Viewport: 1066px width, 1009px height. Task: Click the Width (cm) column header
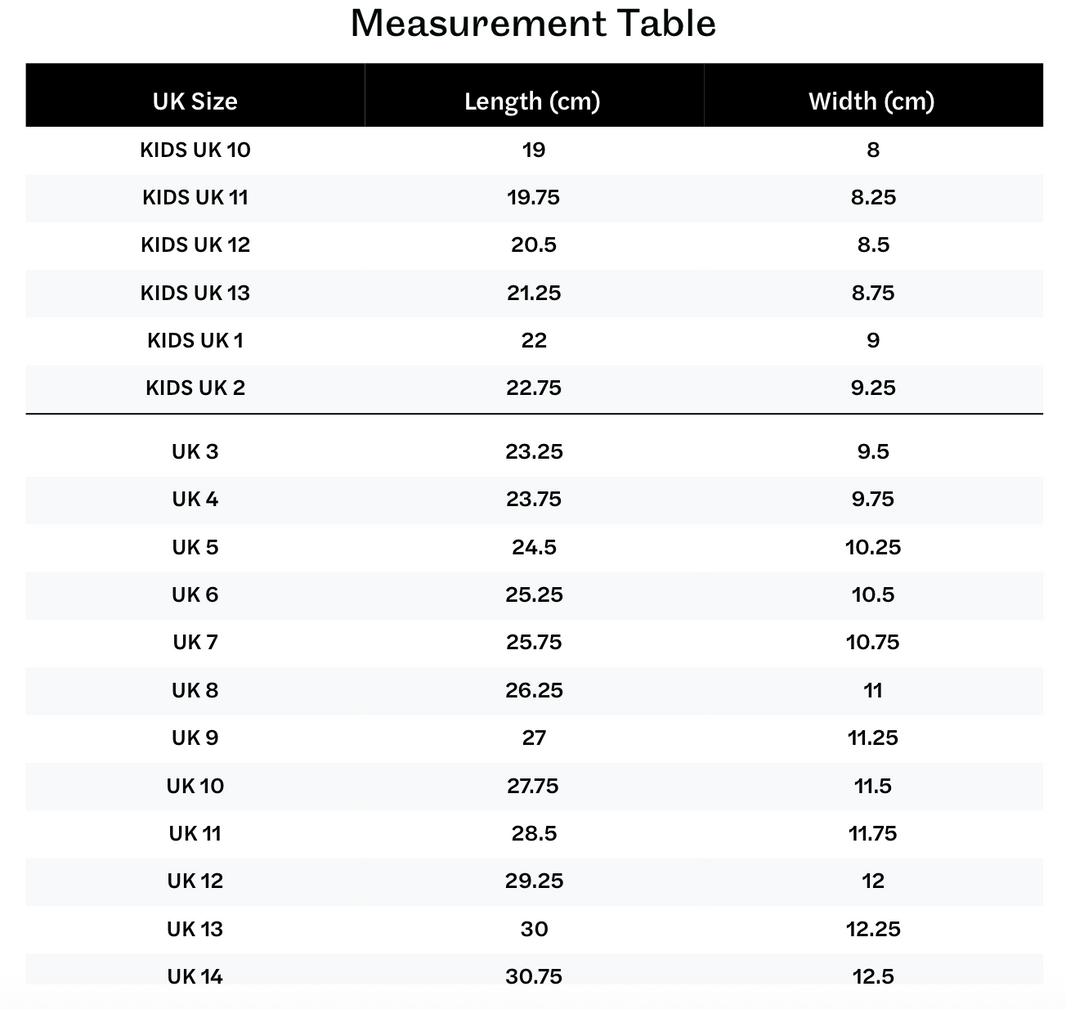point(872,101)
